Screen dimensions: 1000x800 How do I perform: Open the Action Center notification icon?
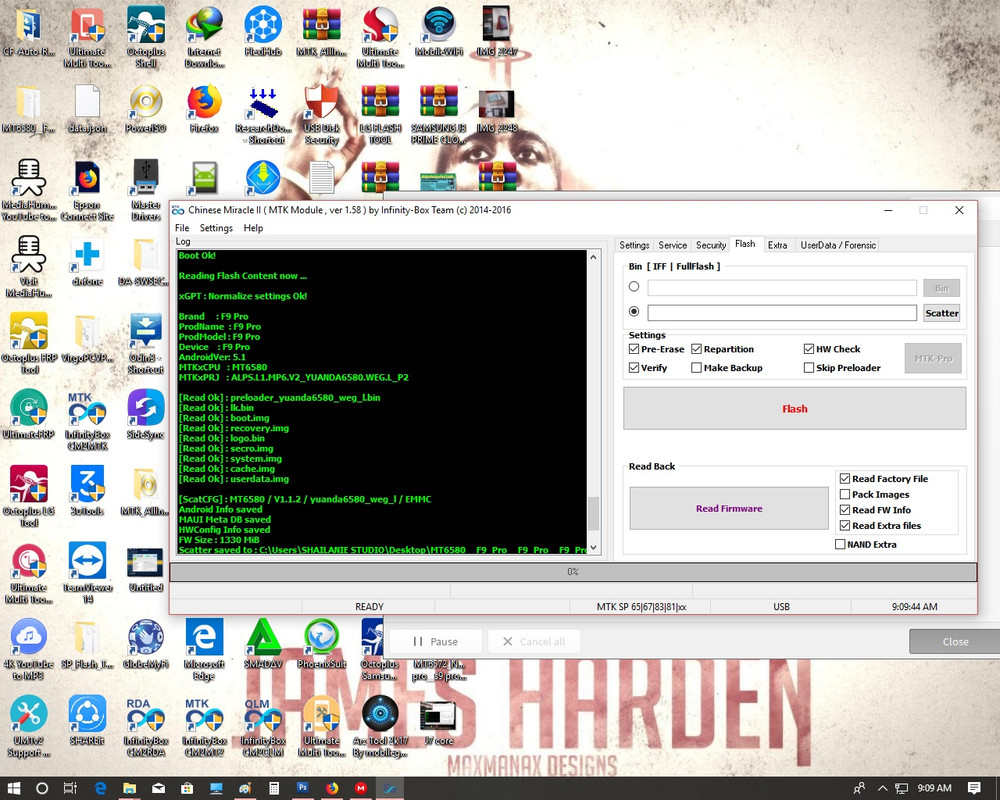(974, 788)
